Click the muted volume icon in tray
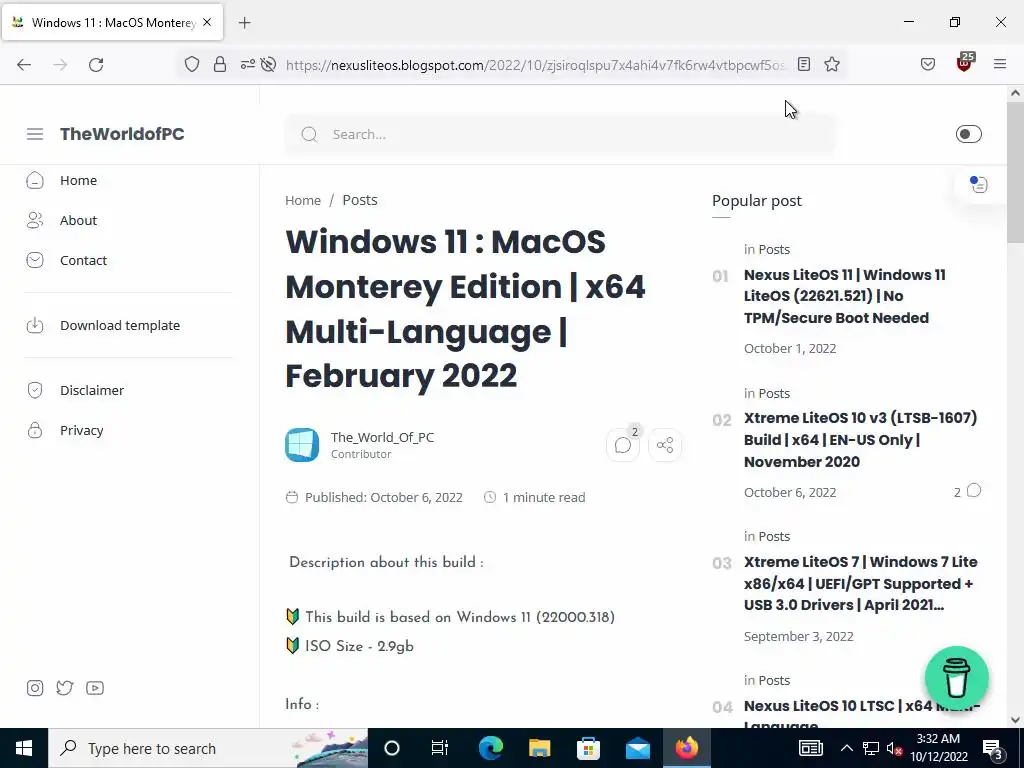The width and height of the screenshot is (1024, 768). [895, 748]
